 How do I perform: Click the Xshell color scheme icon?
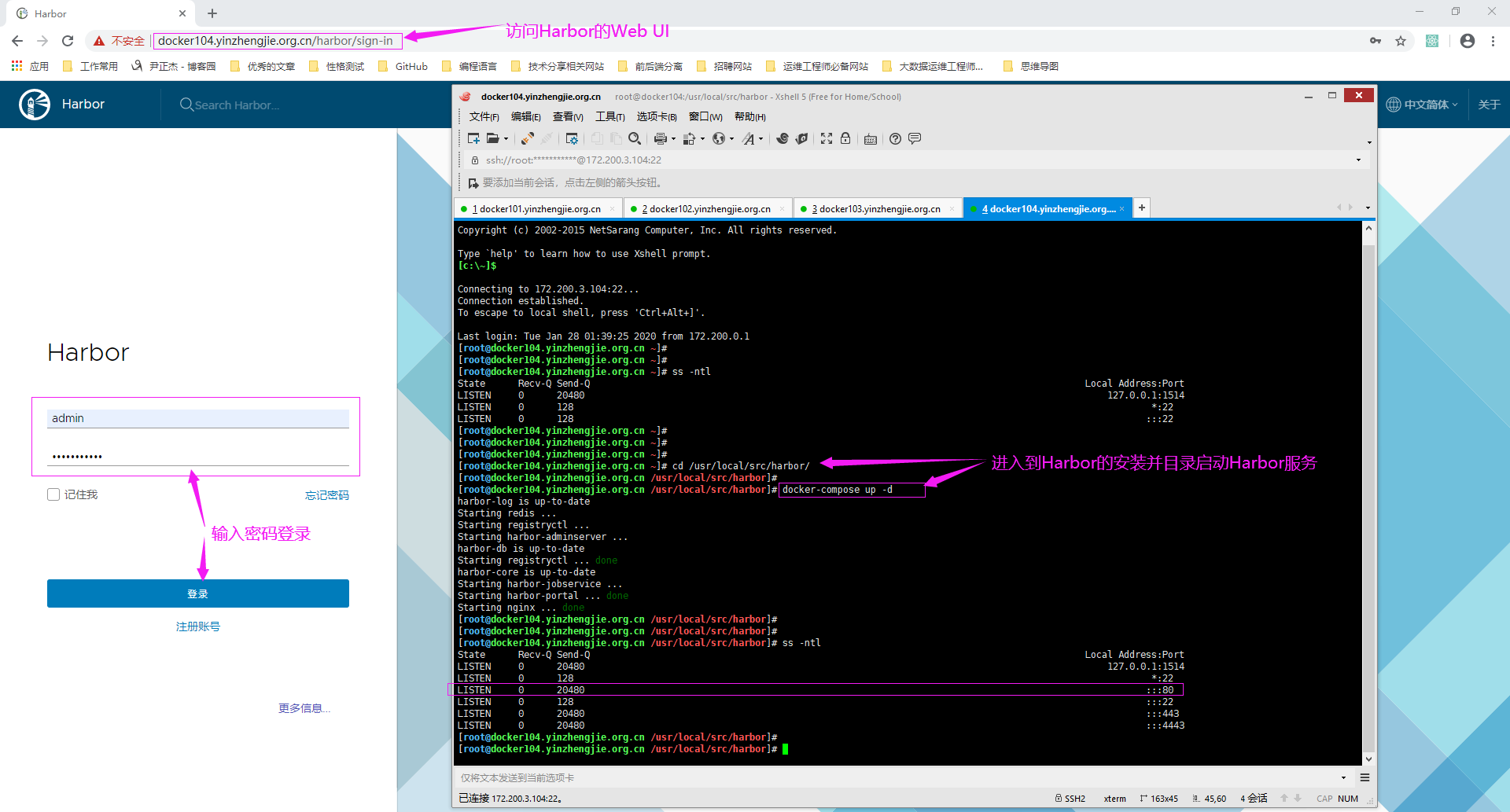(x=689, y=138)
